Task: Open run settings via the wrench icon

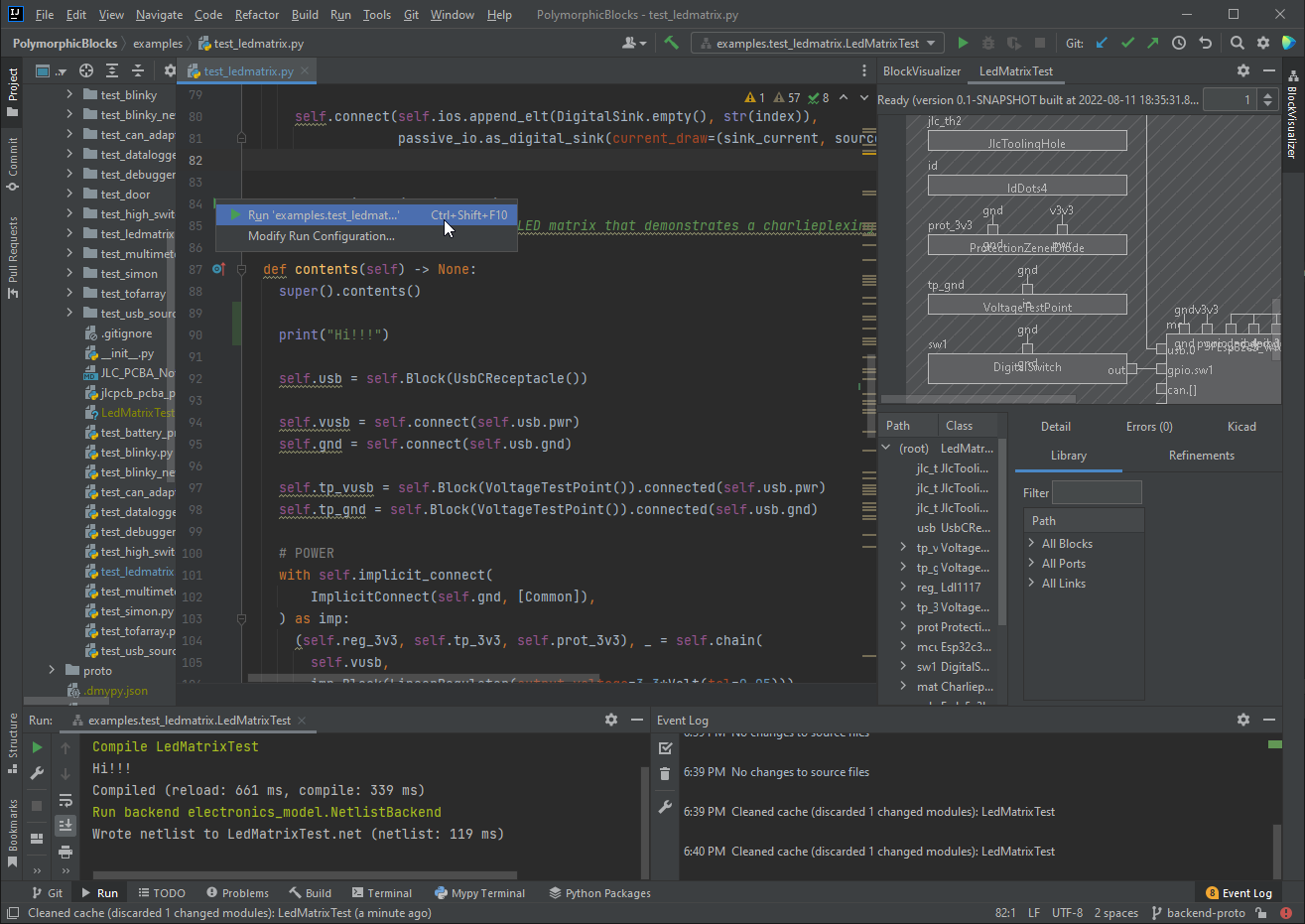Action: [x=37, y=772]
